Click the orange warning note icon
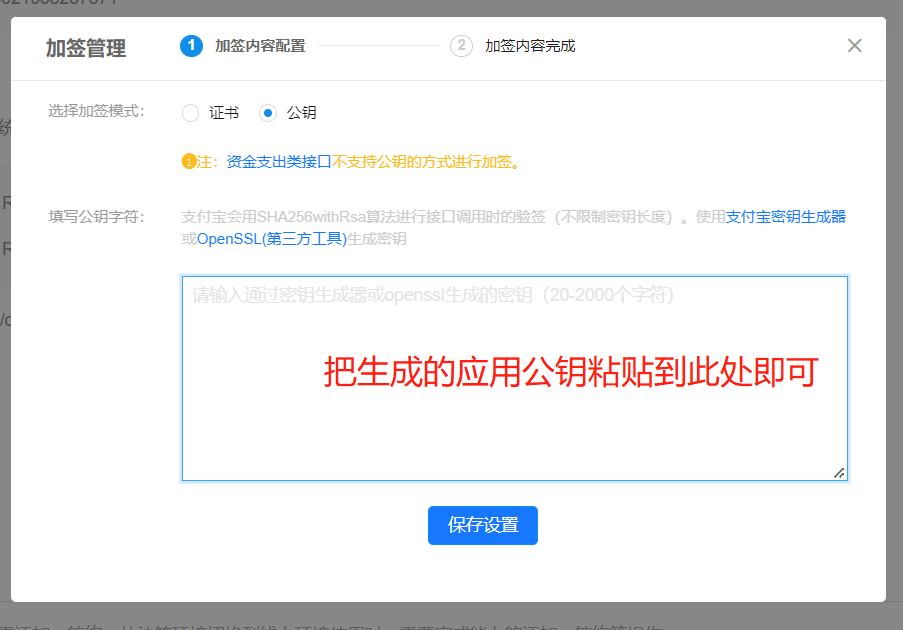 coord(189,162)
